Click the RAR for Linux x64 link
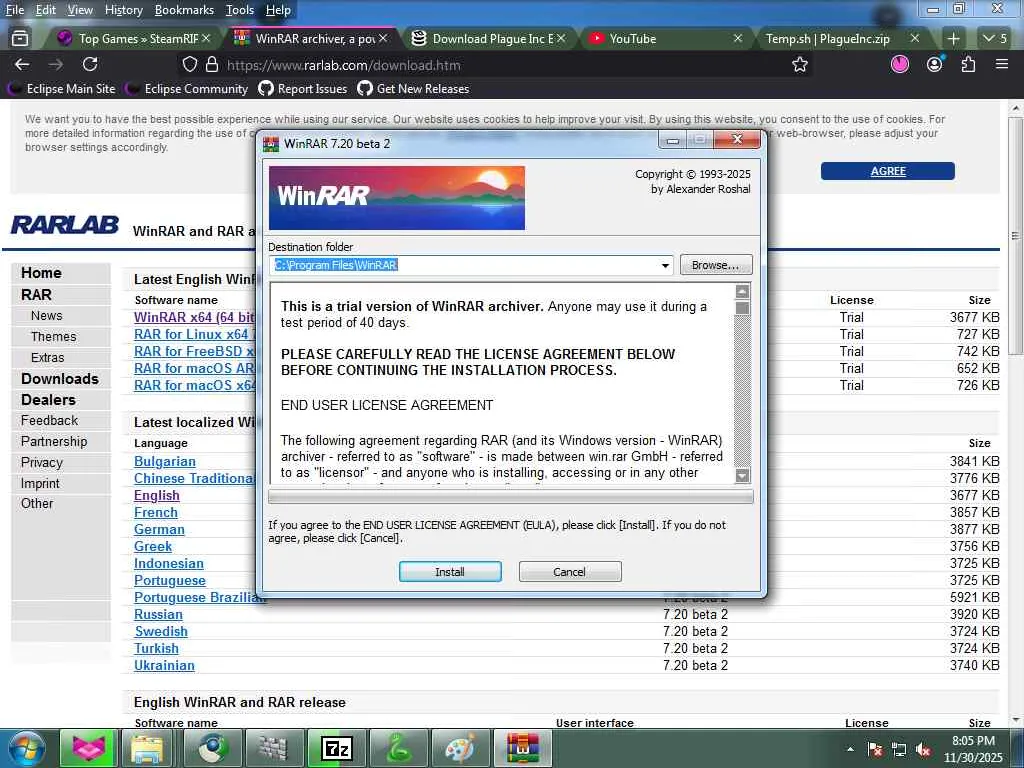The image size is (1024, 768). 194,334
